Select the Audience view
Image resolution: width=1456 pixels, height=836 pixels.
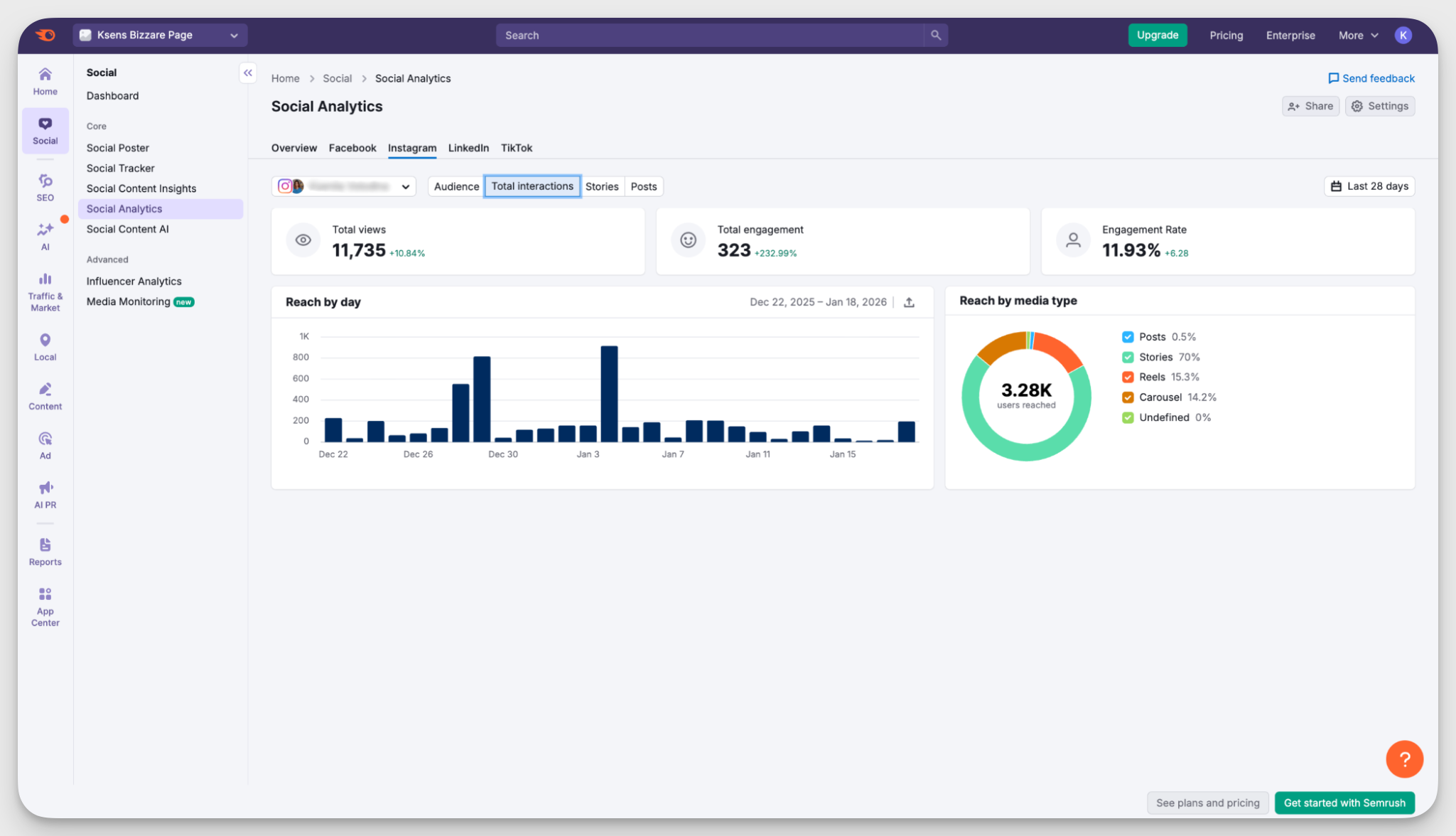point(455,186)
